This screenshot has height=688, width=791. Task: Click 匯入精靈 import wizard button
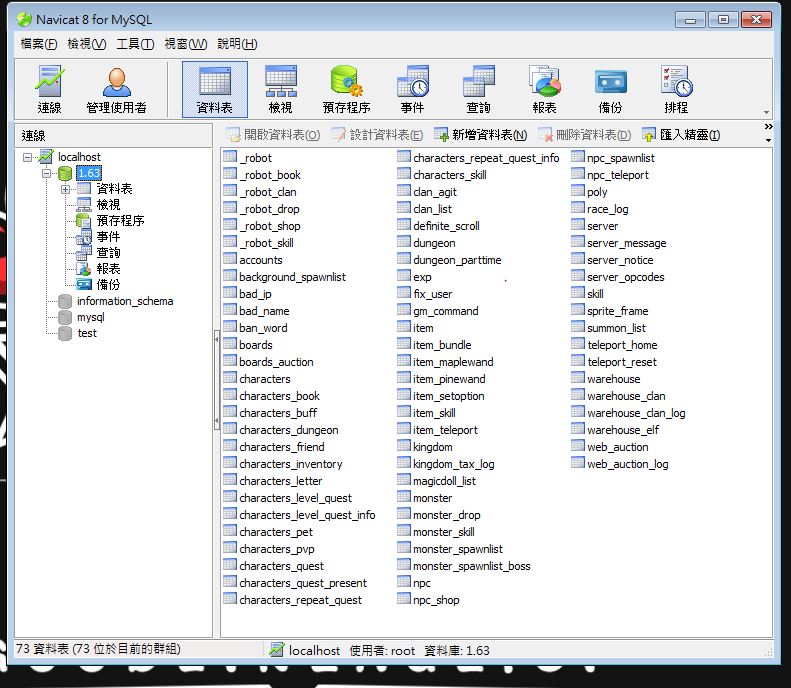pos(681,135)
